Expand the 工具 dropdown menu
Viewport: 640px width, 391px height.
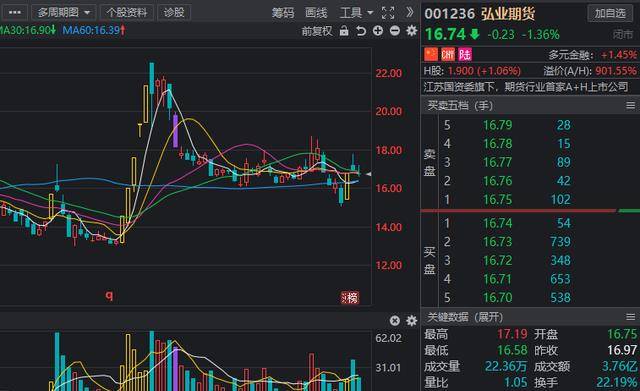[356, 13]
